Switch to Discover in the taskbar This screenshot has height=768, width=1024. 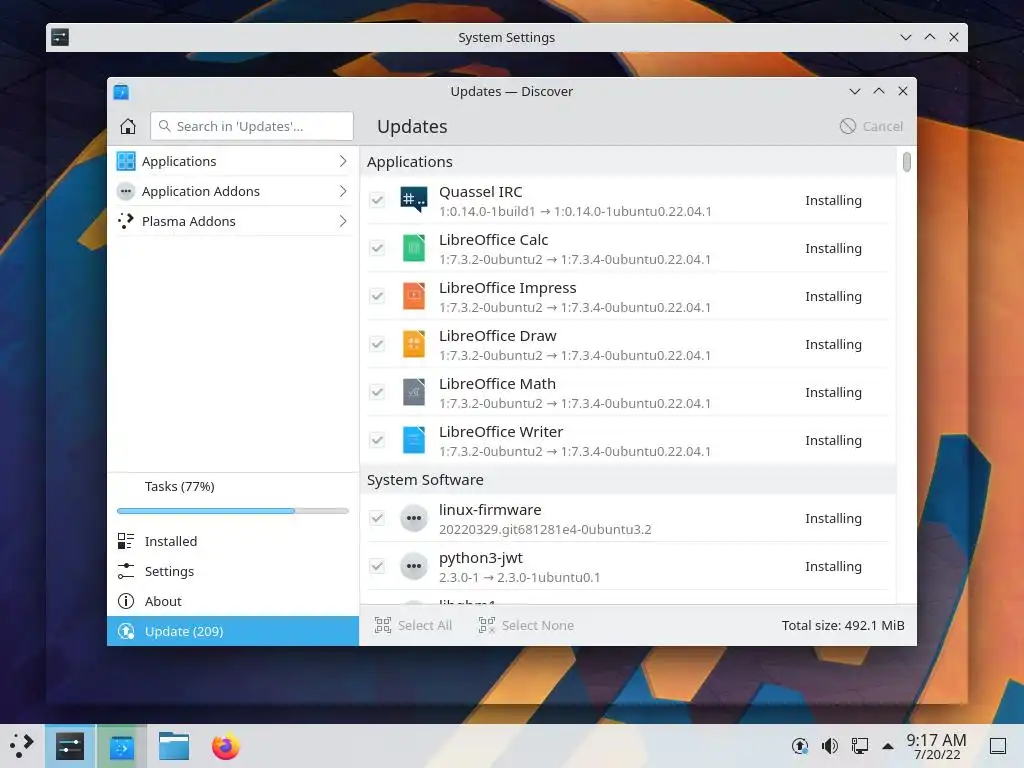[121, 746]
